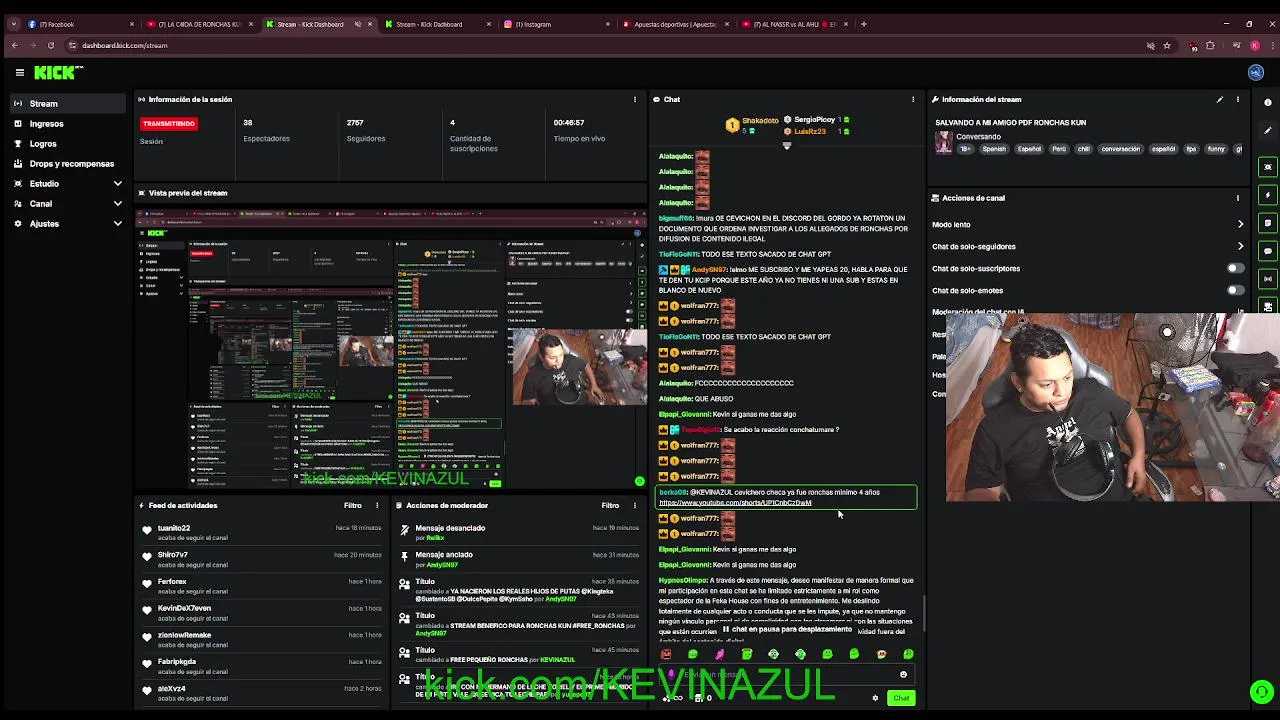Viewport: 1280px width, 720px height.
Task: Expand the Ajustes sidebar section
Action: tap(68, 224)
